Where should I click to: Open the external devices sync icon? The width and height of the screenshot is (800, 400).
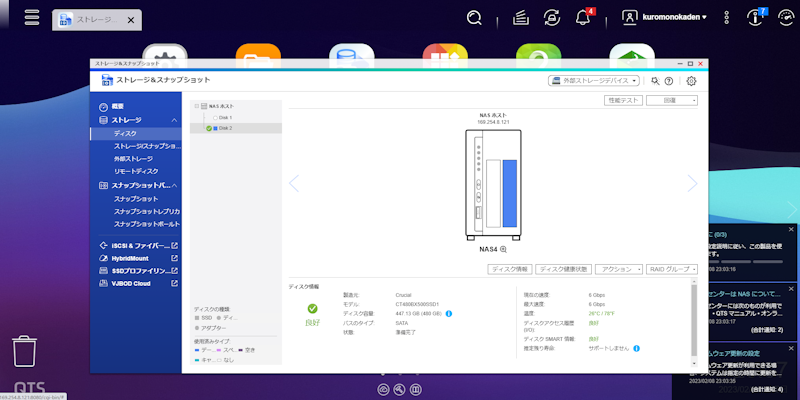552,18
